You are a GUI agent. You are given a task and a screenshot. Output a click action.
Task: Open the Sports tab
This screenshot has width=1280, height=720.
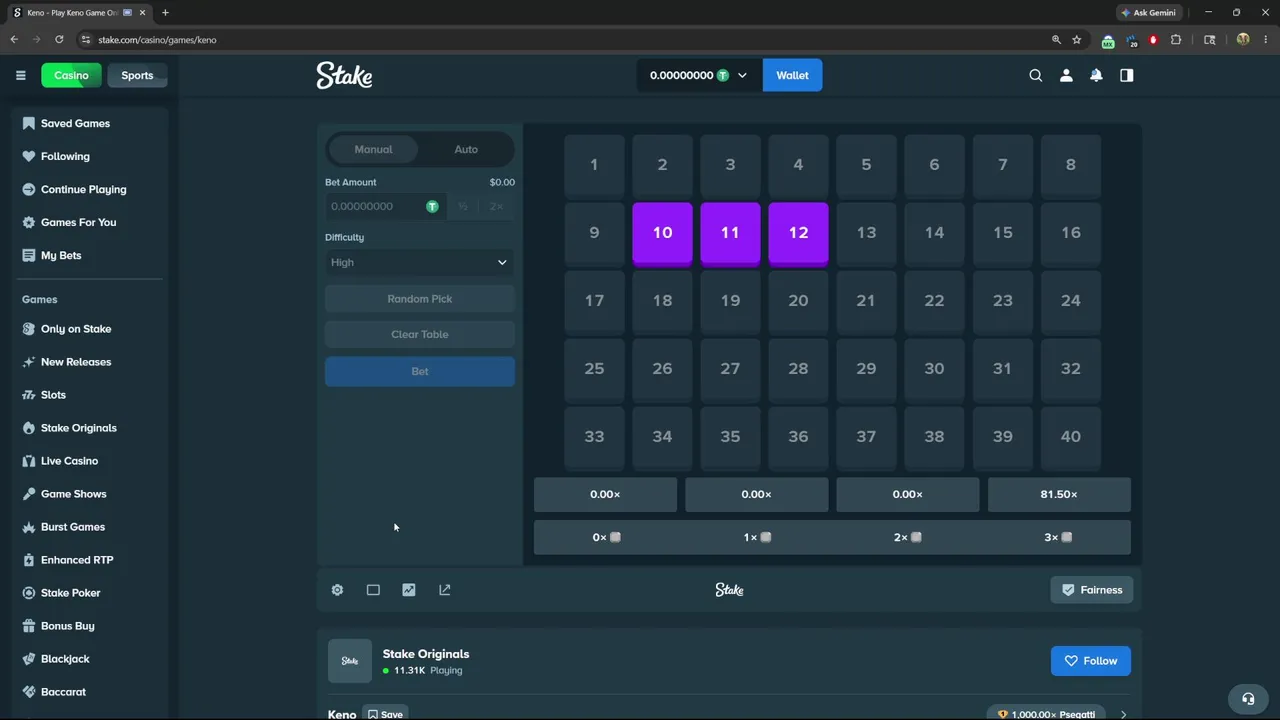tap(137, 75)
